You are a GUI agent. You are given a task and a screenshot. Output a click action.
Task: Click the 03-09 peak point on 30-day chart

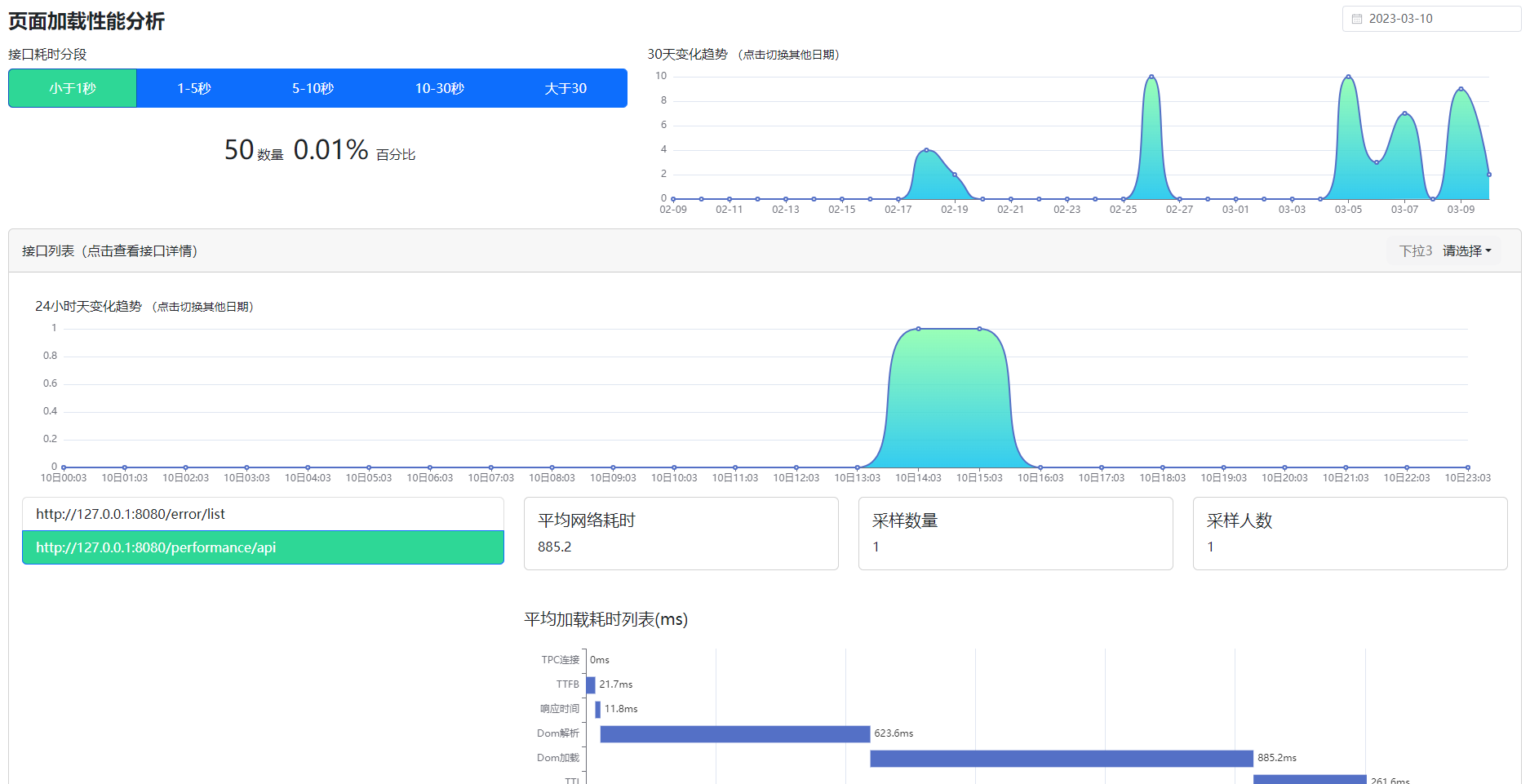1461,89
